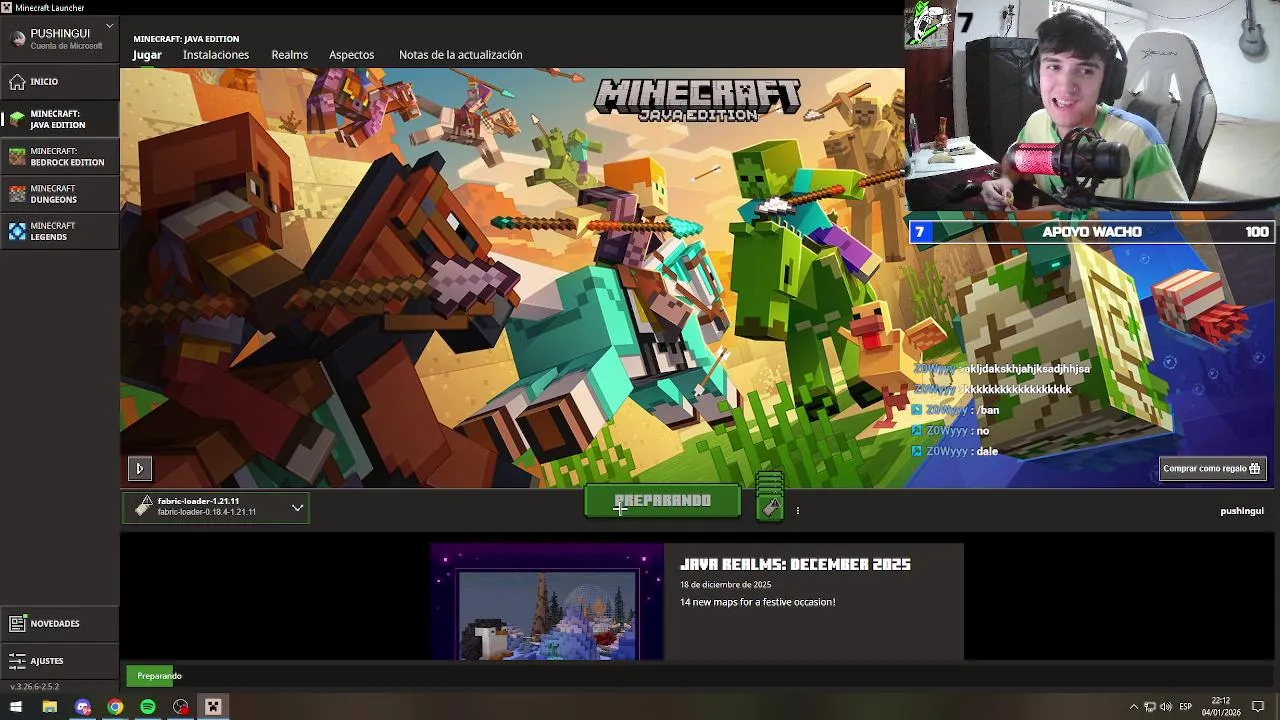
Task: Select Minecraft Dungeons in sidebar
Action: pyautogui.click(x=59, y=194)
